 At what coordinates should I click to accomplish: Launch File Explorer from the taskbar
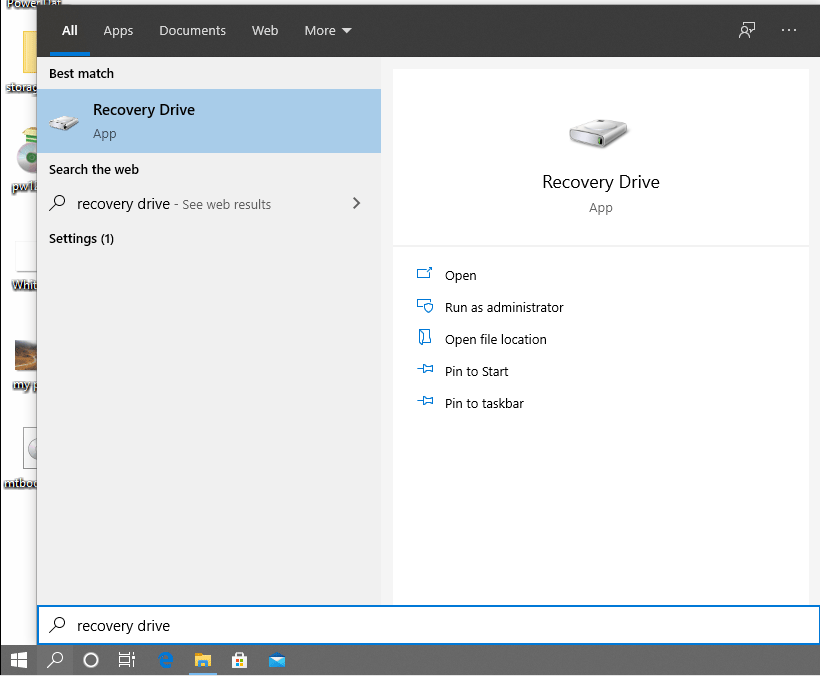pos(202,660)
